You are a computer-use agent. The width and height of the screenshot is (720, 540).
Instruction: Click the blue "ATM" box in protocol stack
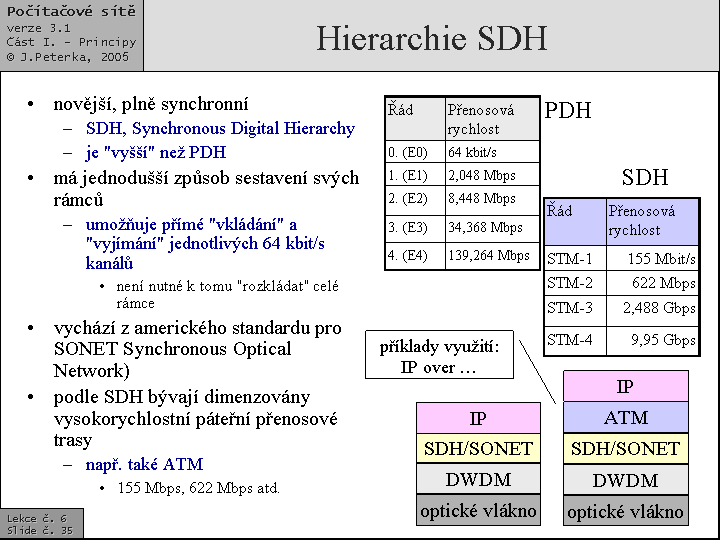tap(626, 418)
